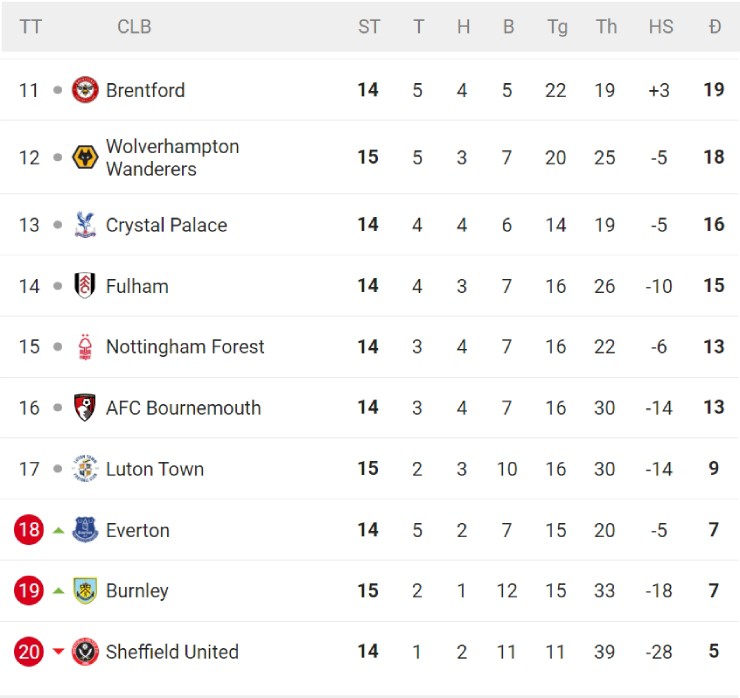Click the AFC Bournemouth crest icon
Viewport: 740px width, 698px height.
tap(85, 408)
